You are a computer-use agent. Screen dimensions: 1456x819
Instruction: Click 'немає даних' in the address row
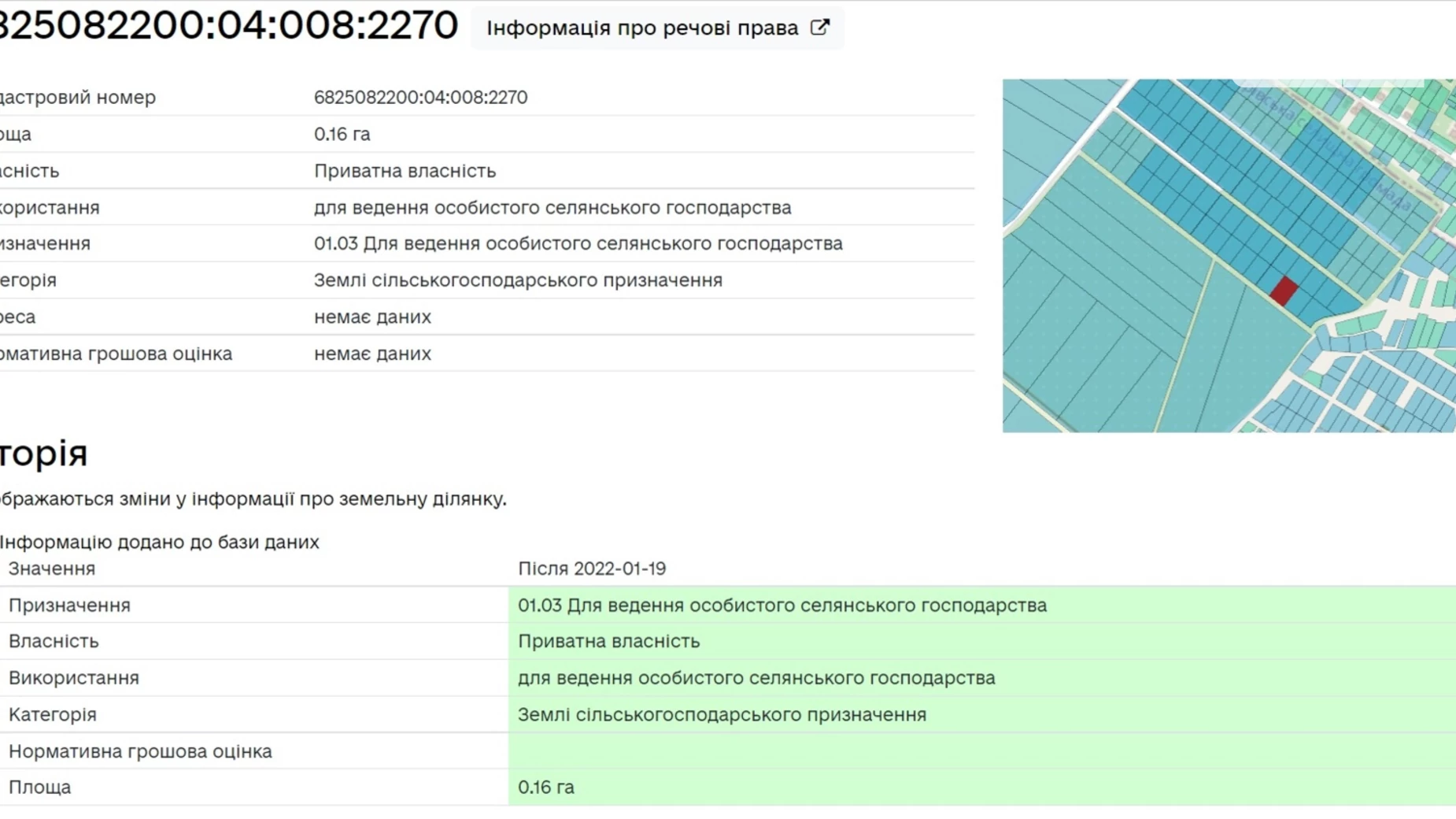click(372, 317)
